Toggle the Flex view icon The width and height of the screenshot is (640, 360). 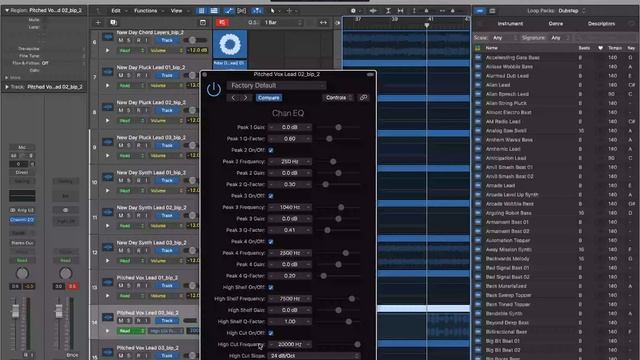point(242,11)
